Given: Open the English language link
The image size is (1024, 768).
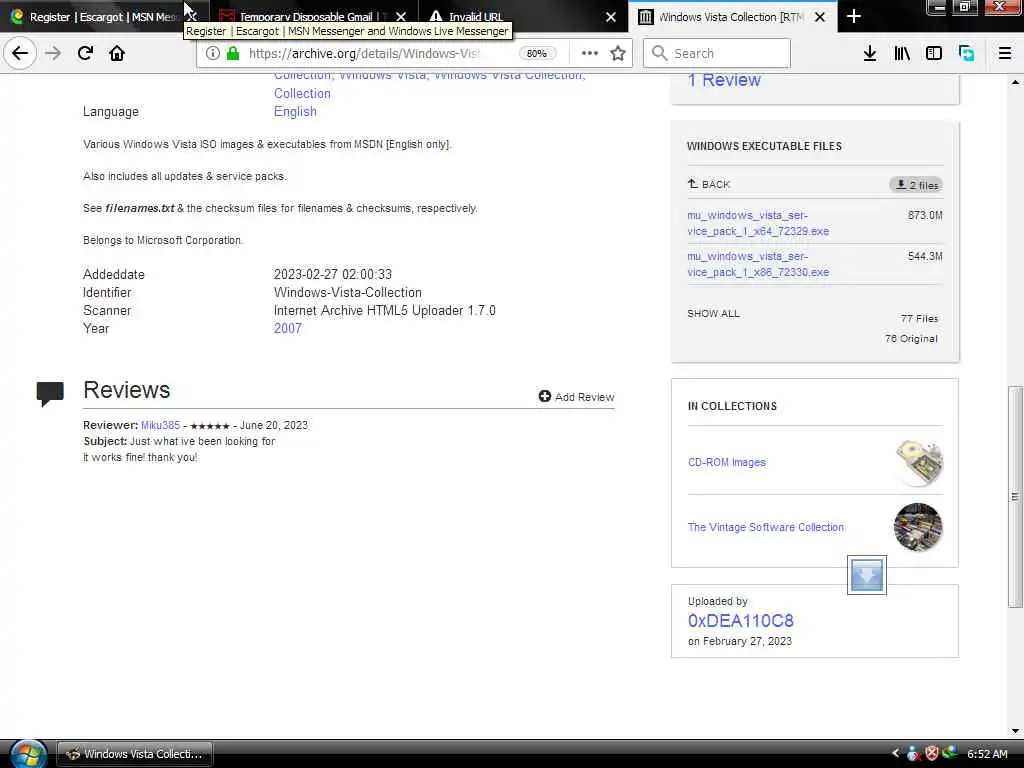Looking at the screenshot, I should pos(295,112).
